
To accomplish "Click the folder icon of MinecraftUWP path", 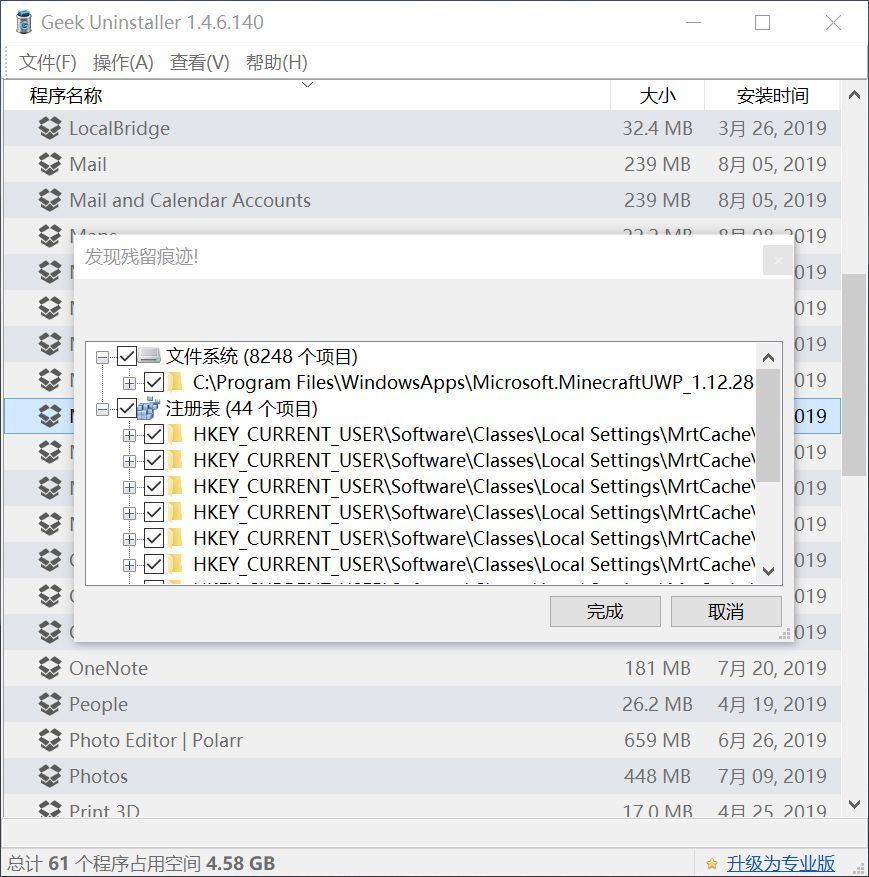I will [176, 382].
